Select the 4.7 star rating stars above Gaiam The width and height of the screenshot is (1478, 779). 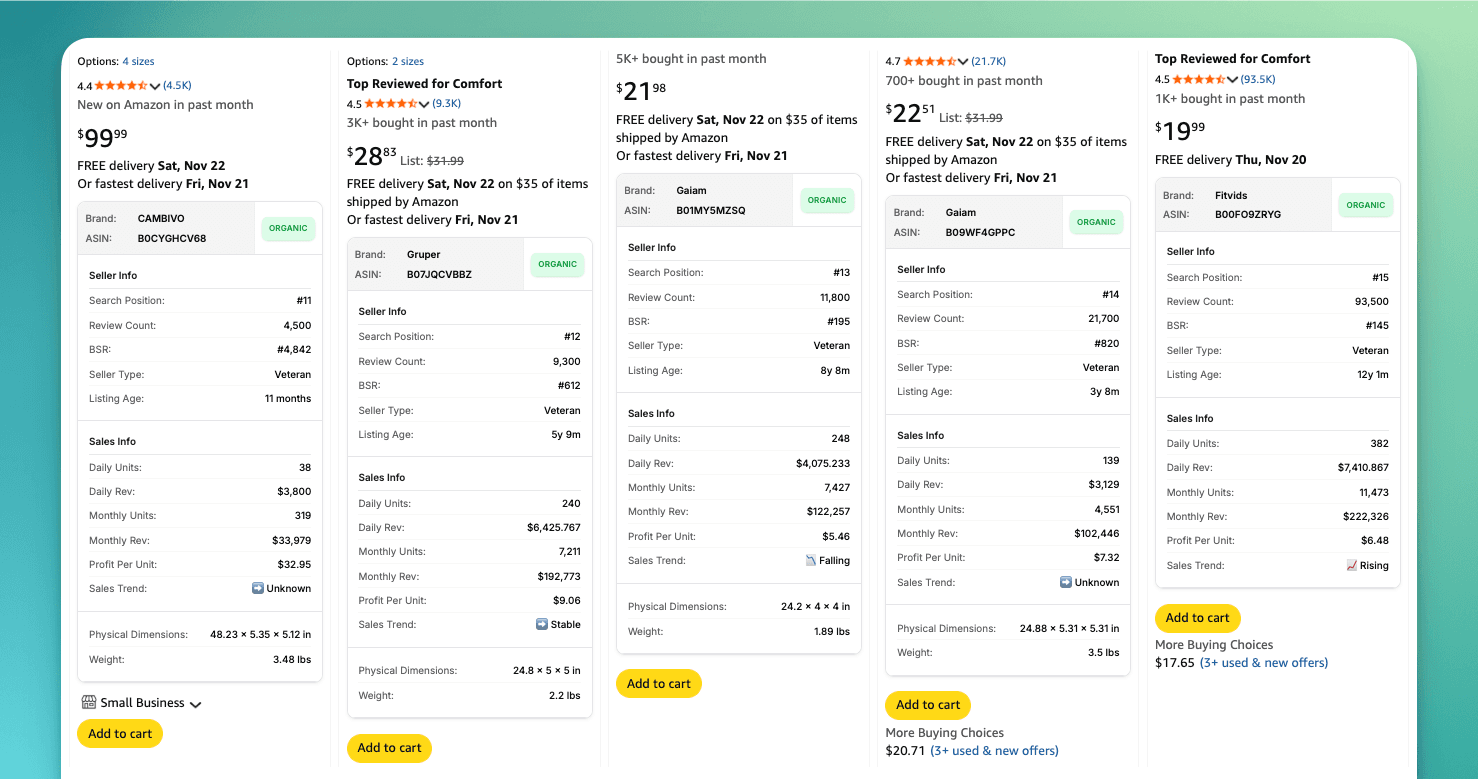(x=929, y=60)
